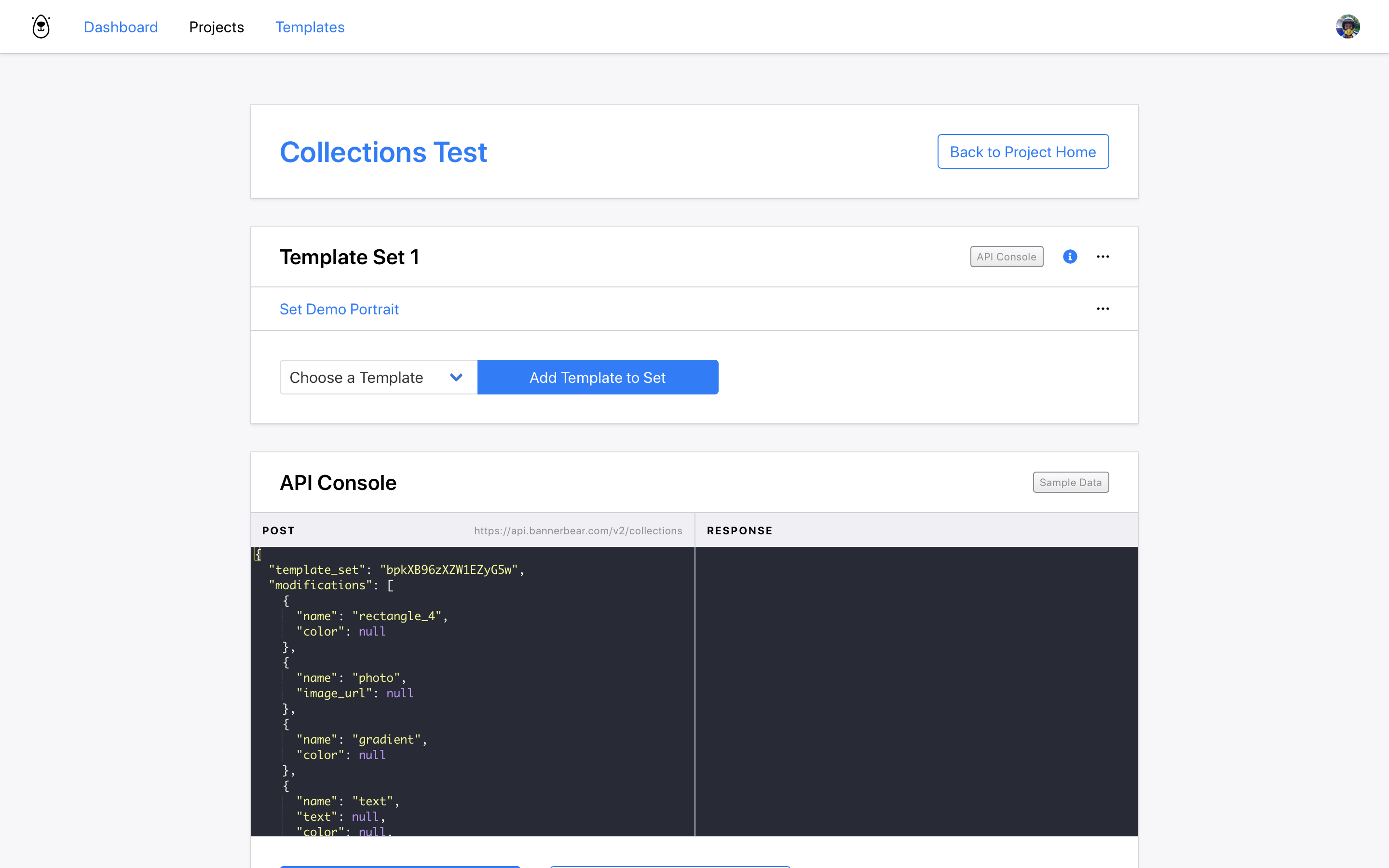
Task: Open the user avatar menu
Action: tap(1347, 27)
